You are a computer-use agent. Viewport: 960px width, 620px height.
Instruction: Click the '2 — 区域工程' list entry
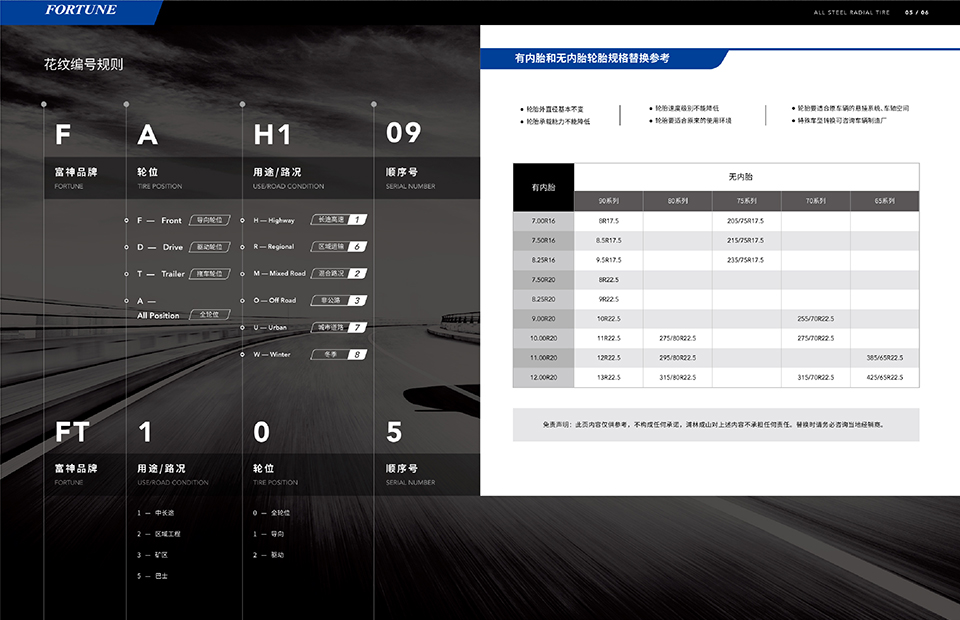[x=159, y=534]
